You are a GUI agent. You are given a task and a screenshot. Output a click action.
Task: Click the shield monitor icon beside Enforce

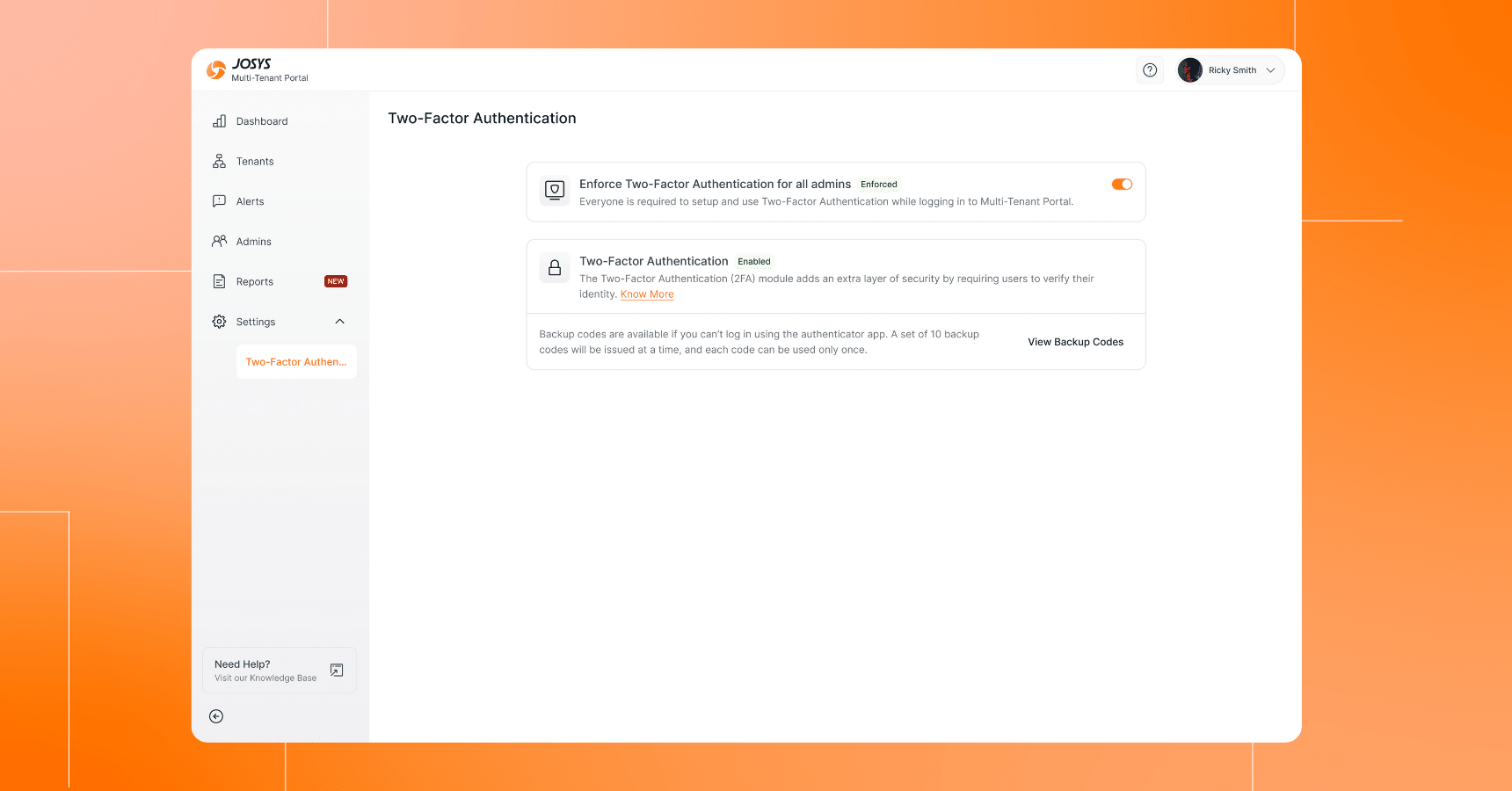pos(555,190)
